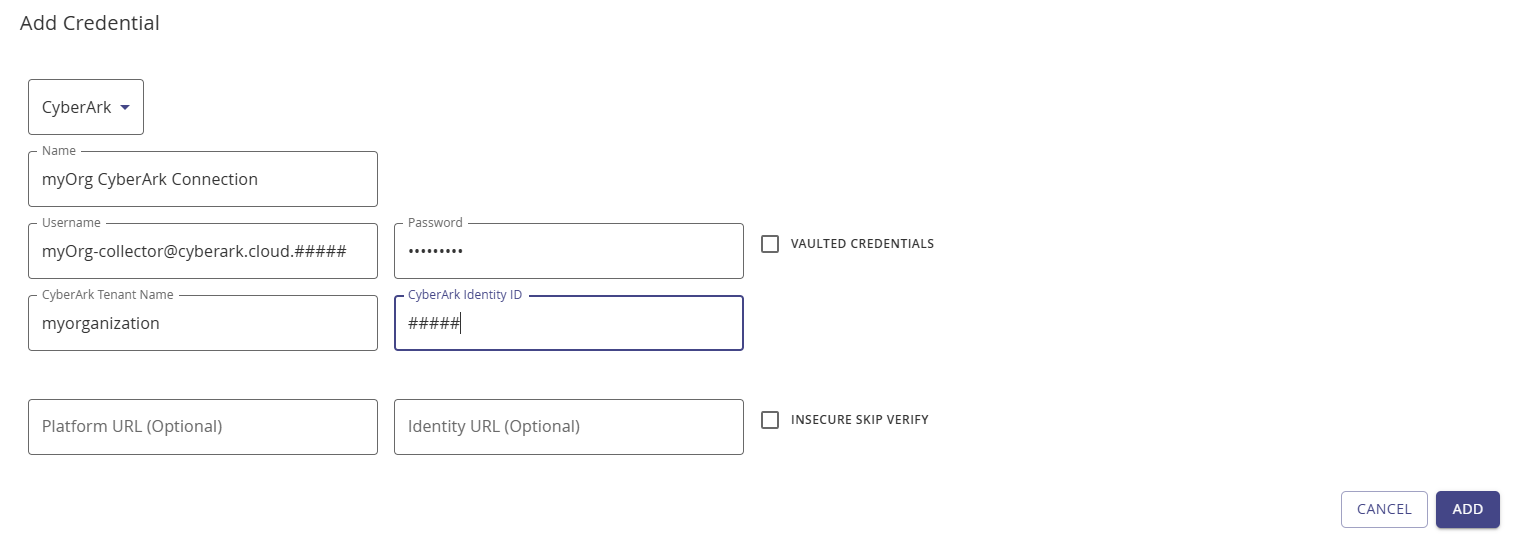The height and width of the screenshot is (545, 1522).
Task: Focus the Platform URL (Optional) field
Action: point(203,427)
